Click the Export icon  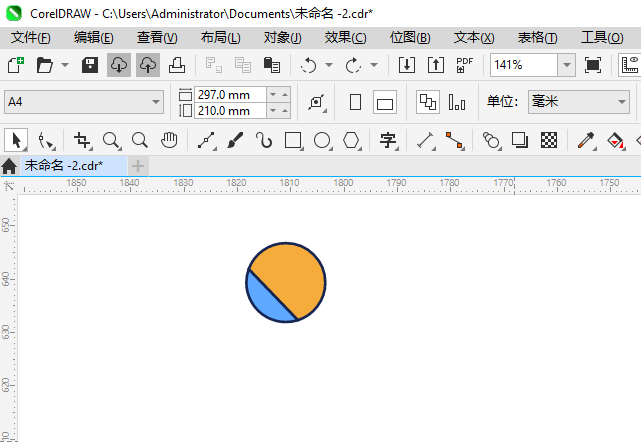point(436,65)
